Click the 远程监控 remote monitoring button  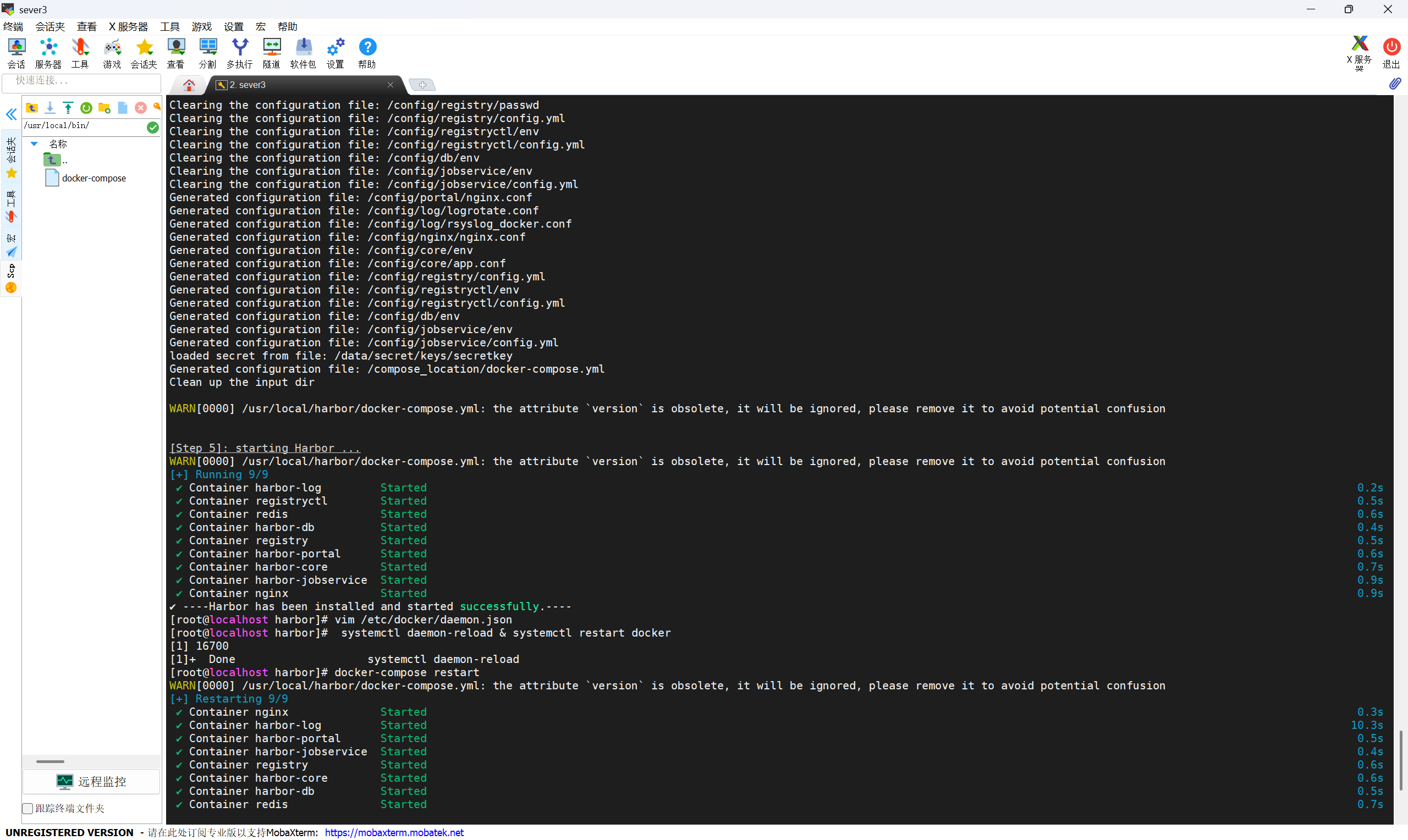click(91, 781)
